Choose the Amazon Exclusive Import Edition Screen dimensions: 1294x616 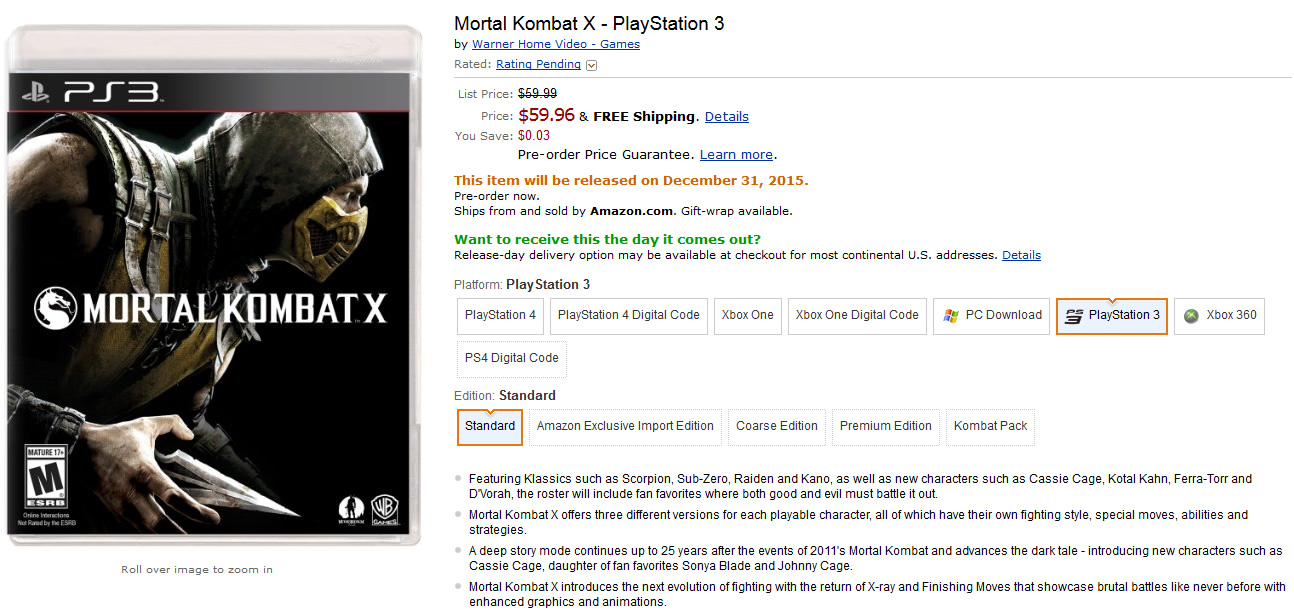pos(625,426)
